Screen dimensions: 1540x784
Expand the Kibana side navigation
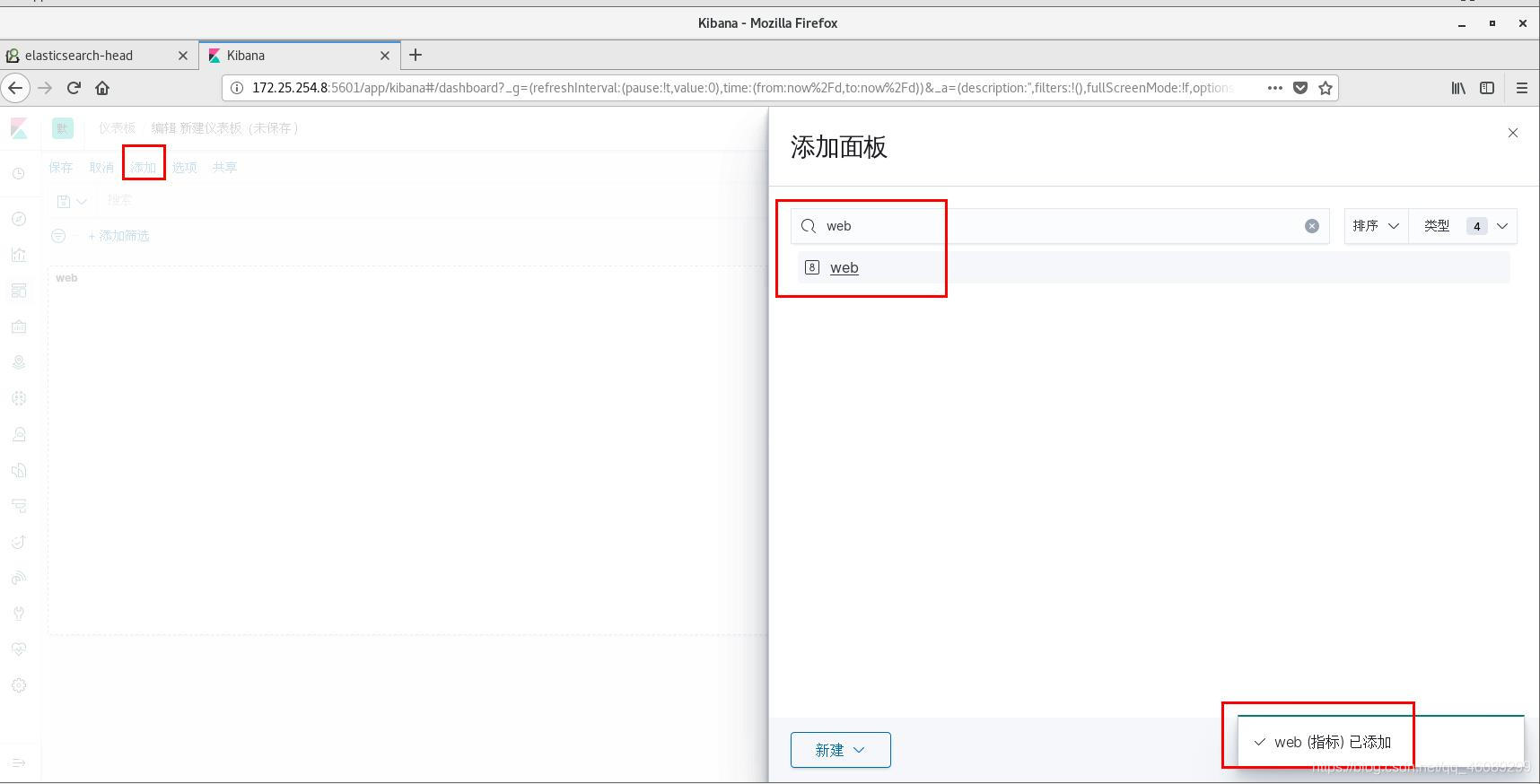(x=19, y=762)
